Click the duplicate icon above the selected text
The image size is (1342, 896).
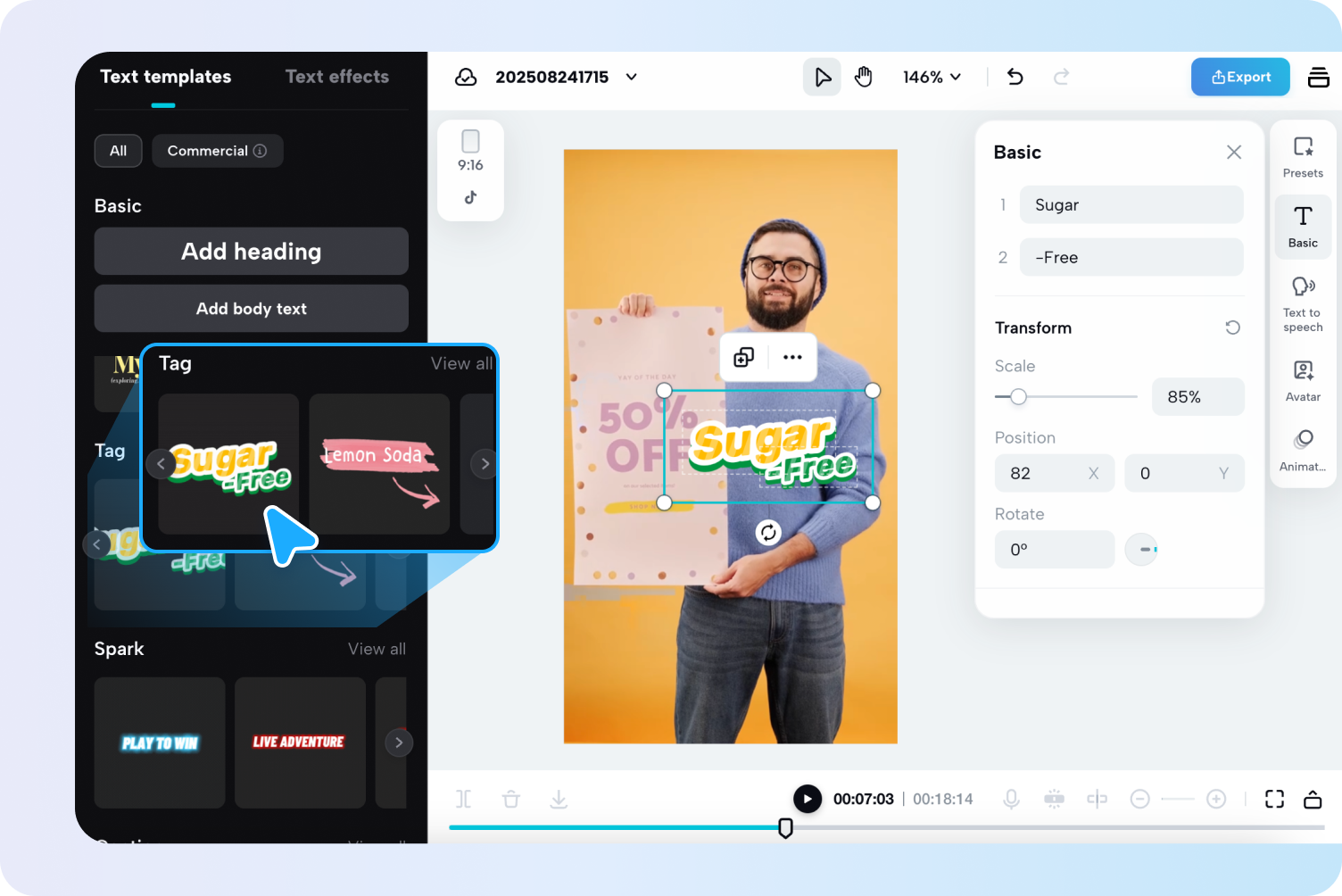[x=743, y=357]
